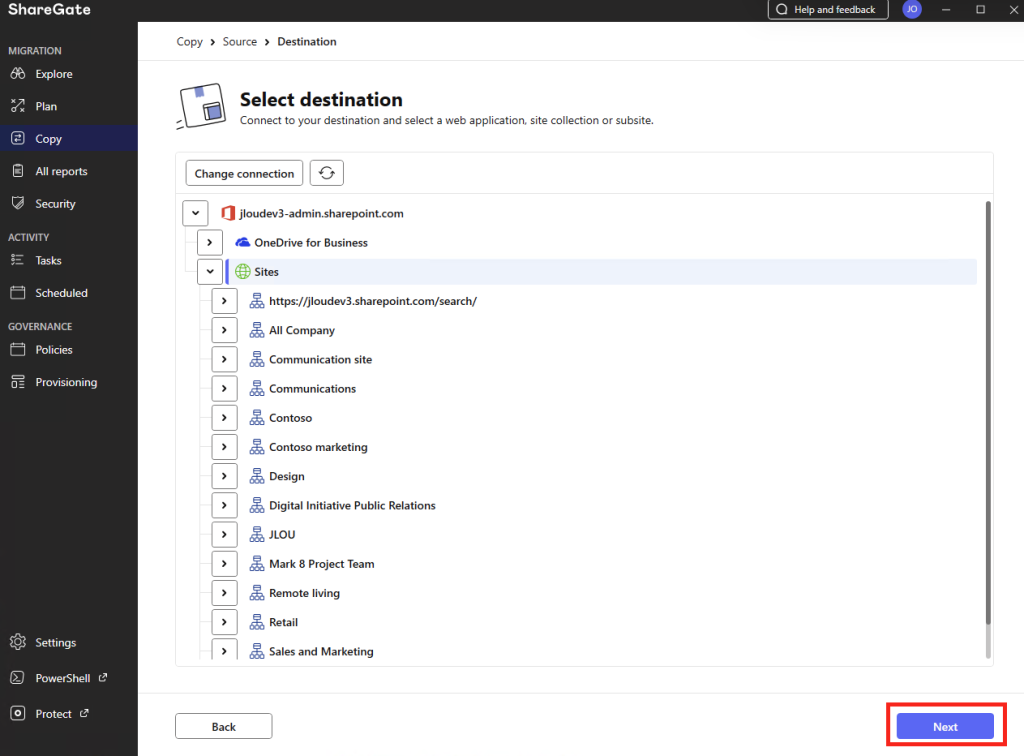Select the Design site label
The width and height of the screenshot is (1024, 756).
(287, 476)
